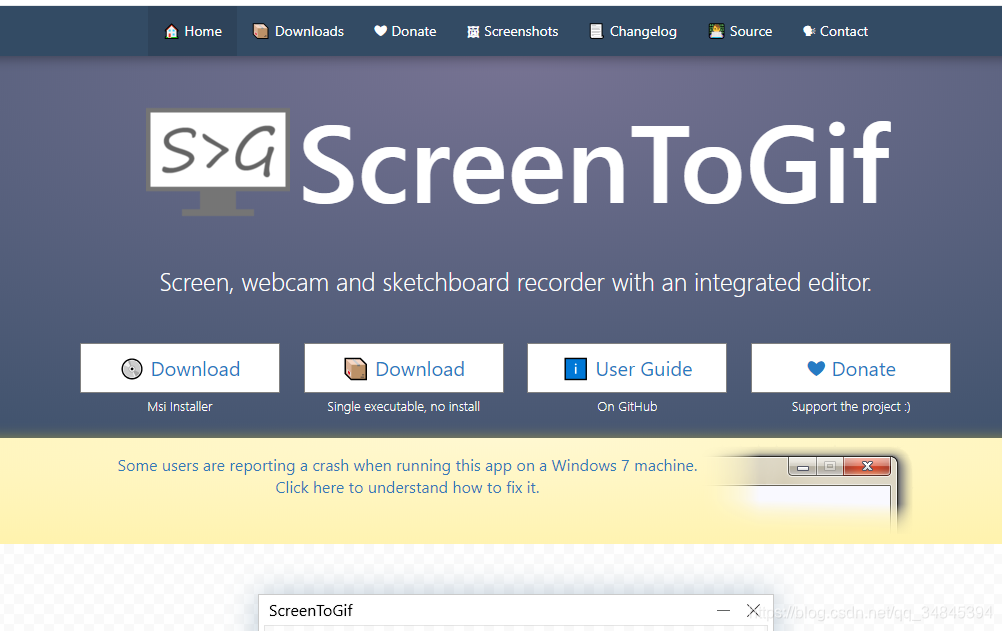Screen dimensions: 1002x631
Task: Click the 'Support the project :)' caption
Action: (851, 407)
